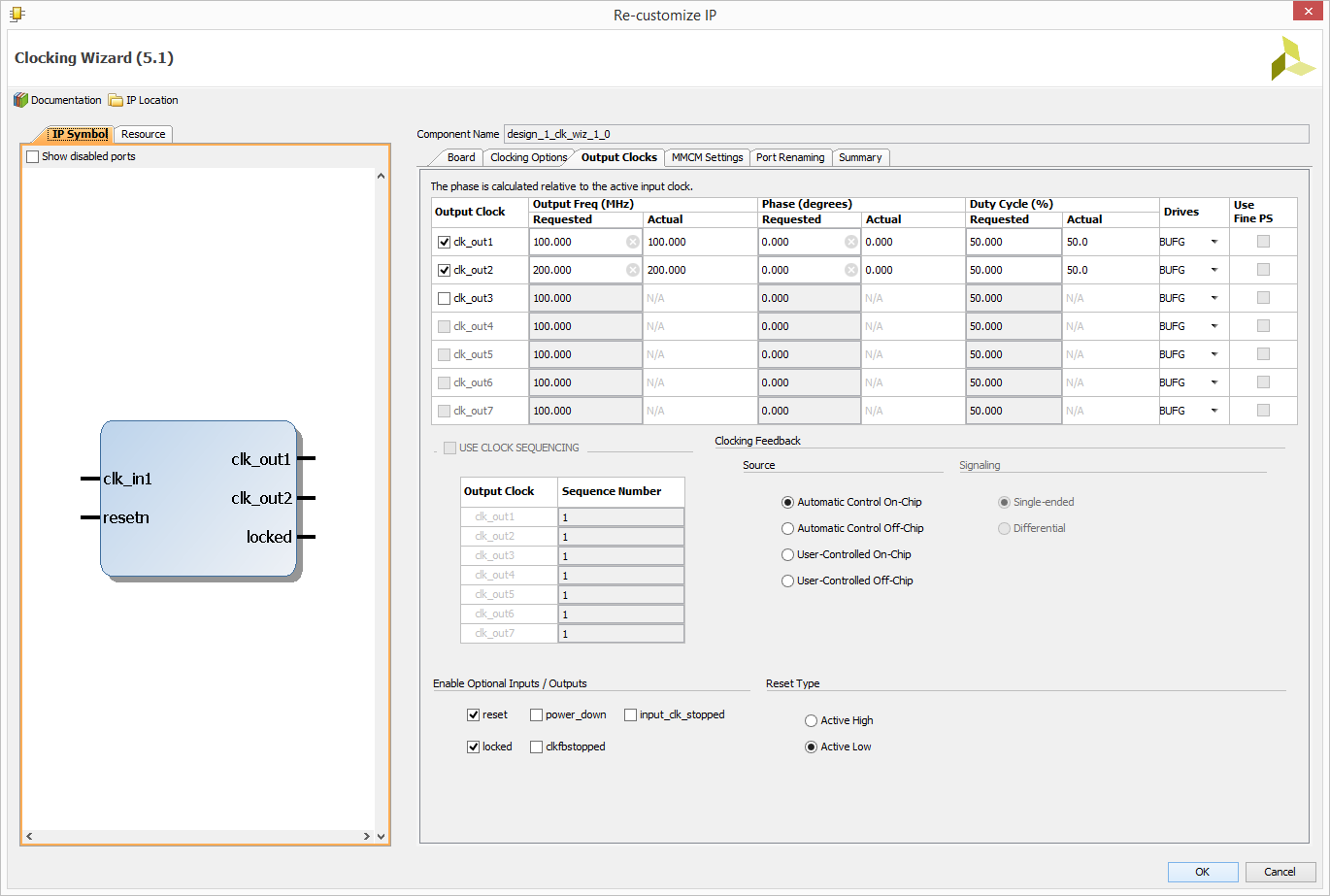Clear the clk_out1 requested phase field

tap(851, 242)
